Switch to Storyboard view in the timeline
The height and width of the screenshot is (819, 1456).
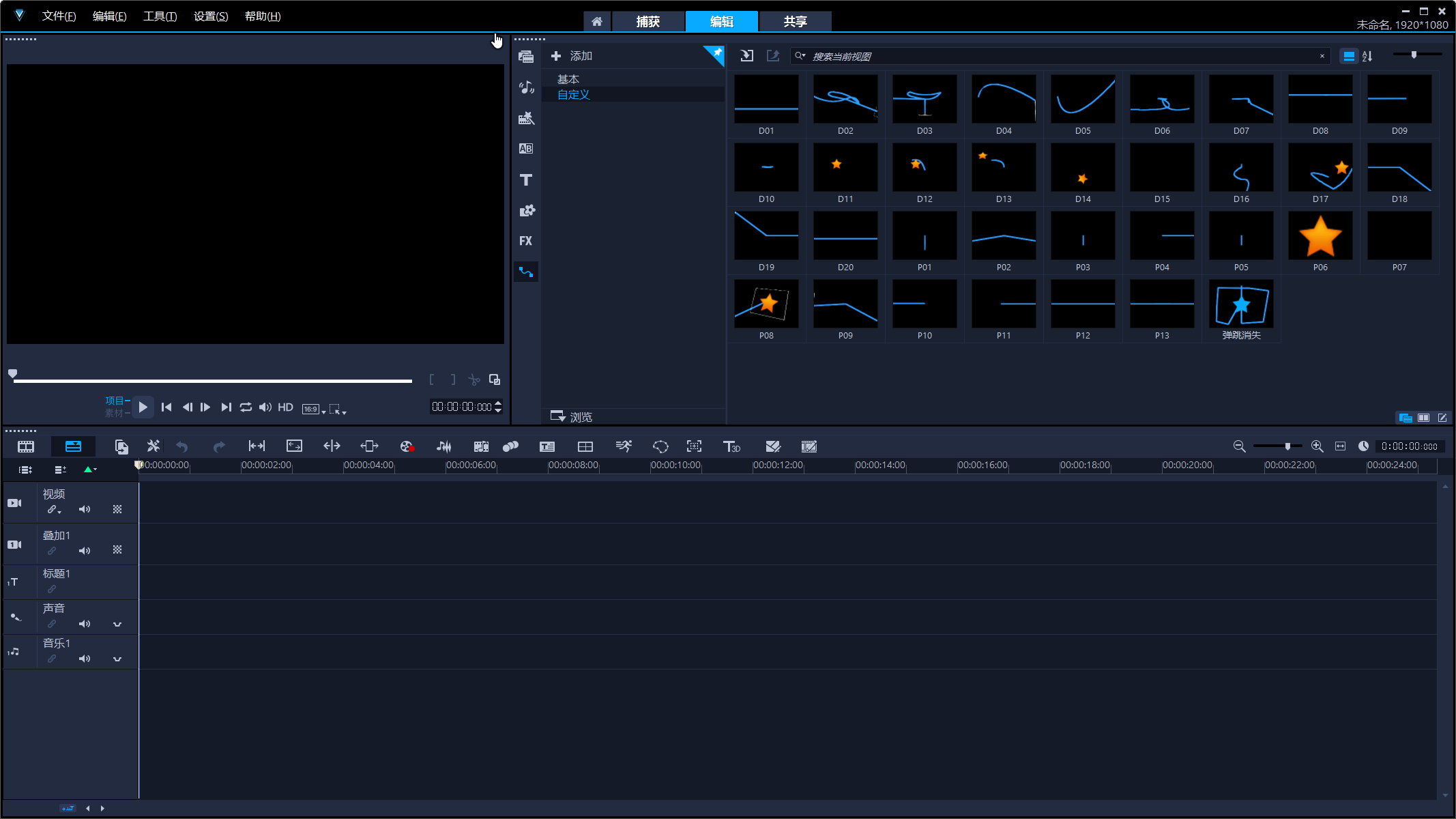tap(26, 446)
